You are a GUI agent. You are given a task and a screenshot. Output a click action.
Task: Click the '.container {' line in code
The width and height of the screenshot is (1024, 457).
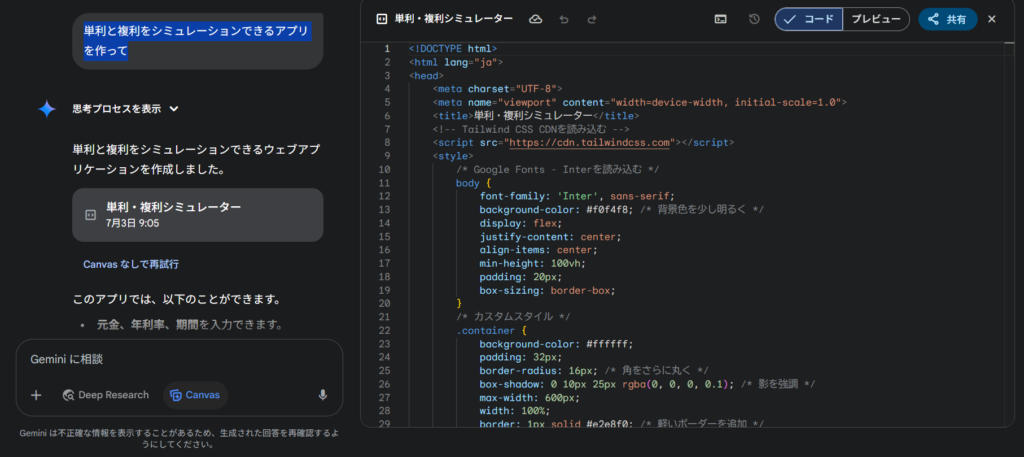pos(491,330)
